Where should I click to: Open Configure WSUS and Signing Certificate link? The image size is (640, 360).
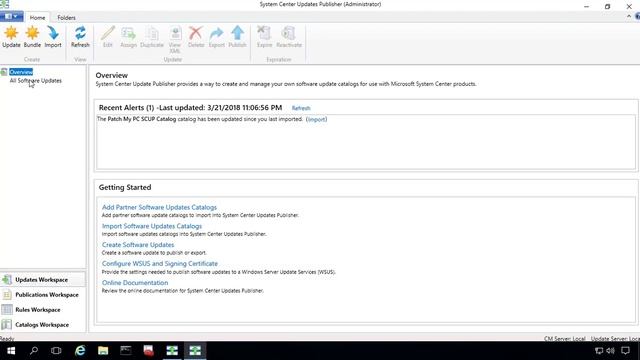pyautogui.click(x=160, y=263)
